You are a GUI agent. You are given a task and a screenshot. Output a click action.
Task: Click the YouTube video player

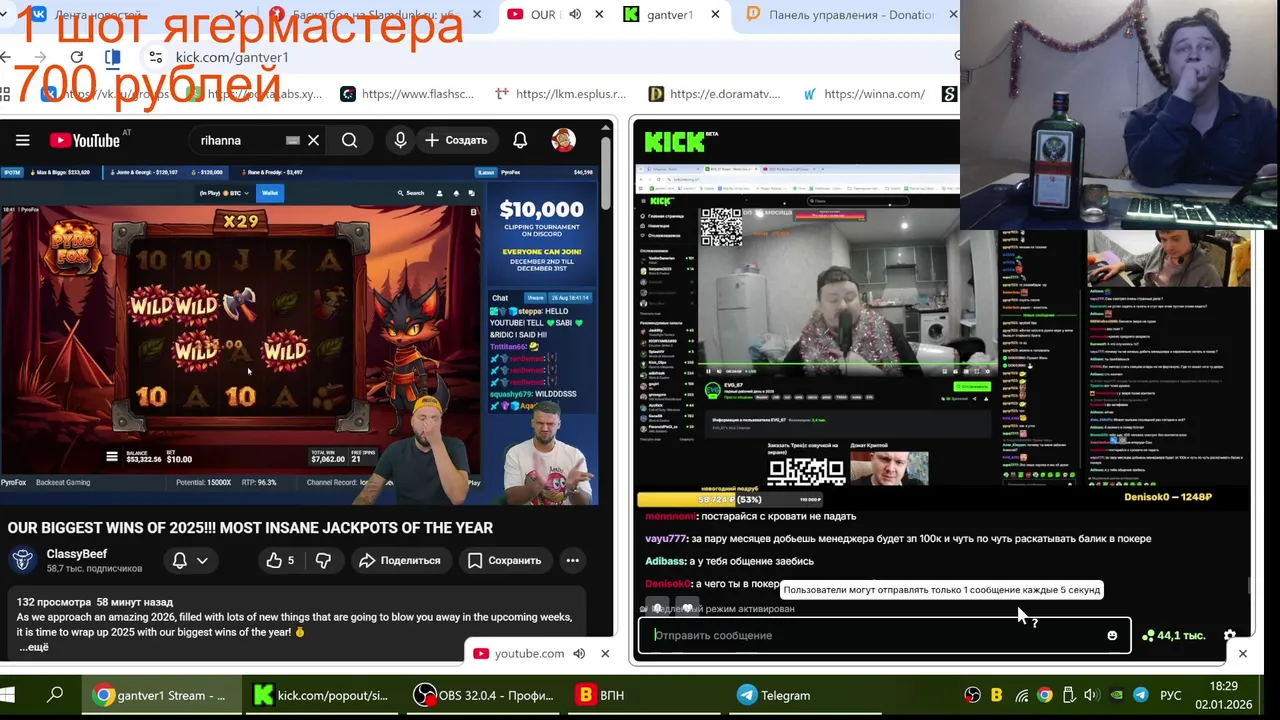point(300,335)
